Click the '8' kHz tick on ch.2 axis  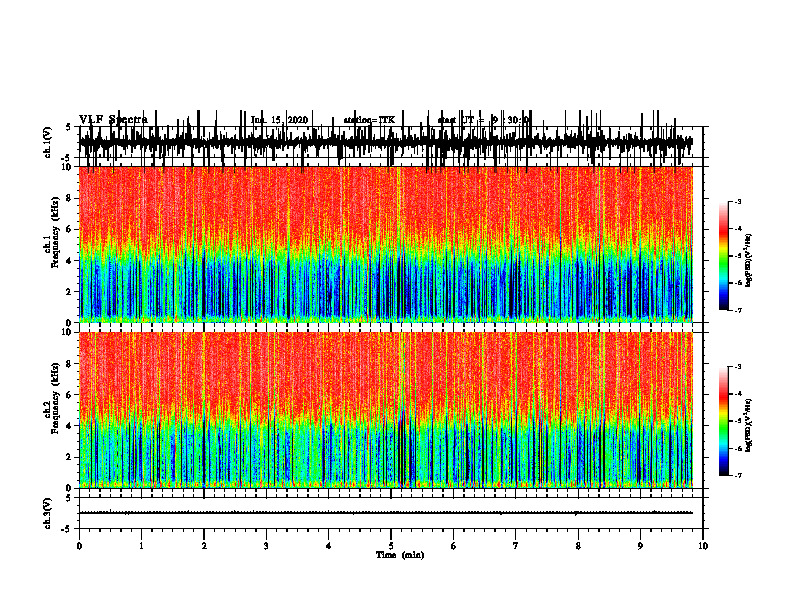[x=70, y=364]
